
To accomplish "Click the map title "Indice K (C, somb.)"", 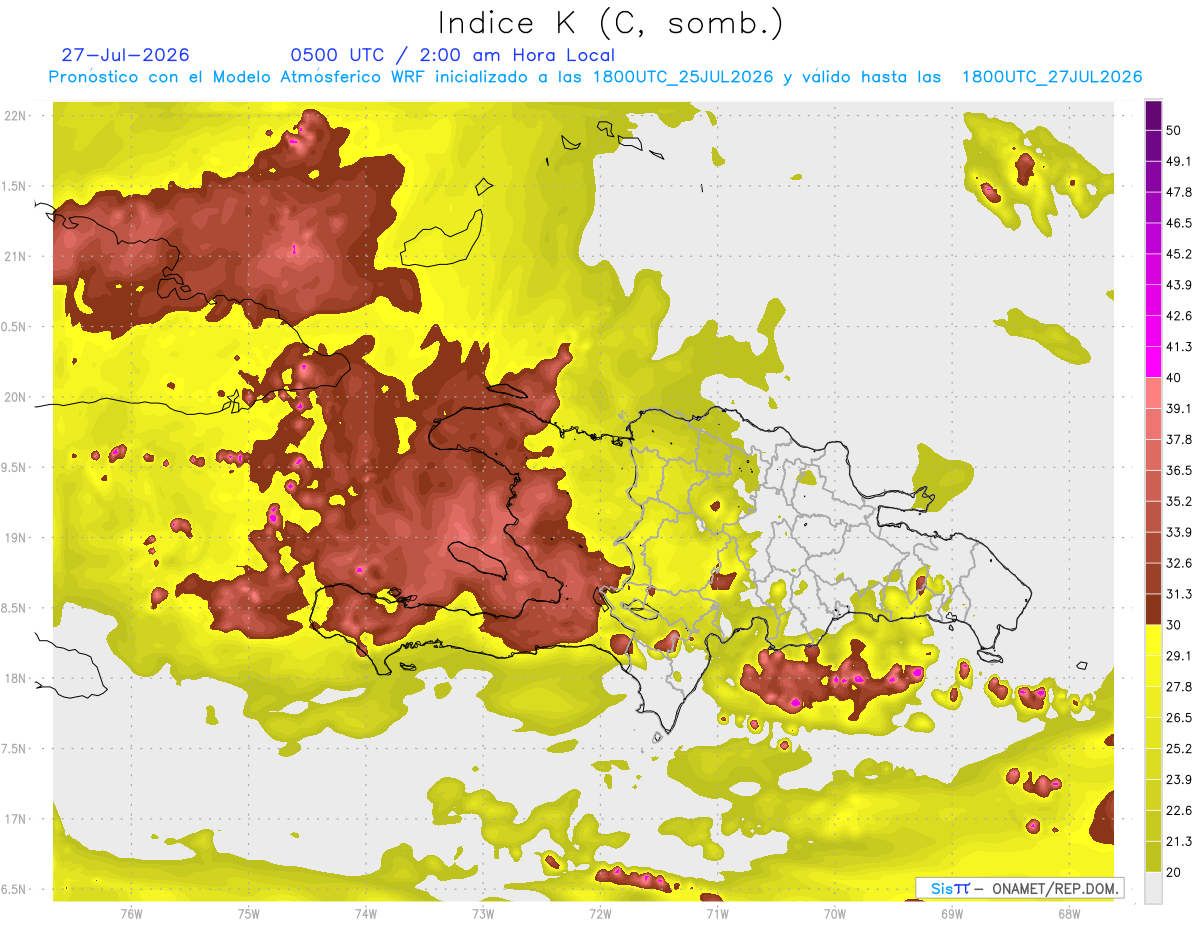I will coord(610,23).
